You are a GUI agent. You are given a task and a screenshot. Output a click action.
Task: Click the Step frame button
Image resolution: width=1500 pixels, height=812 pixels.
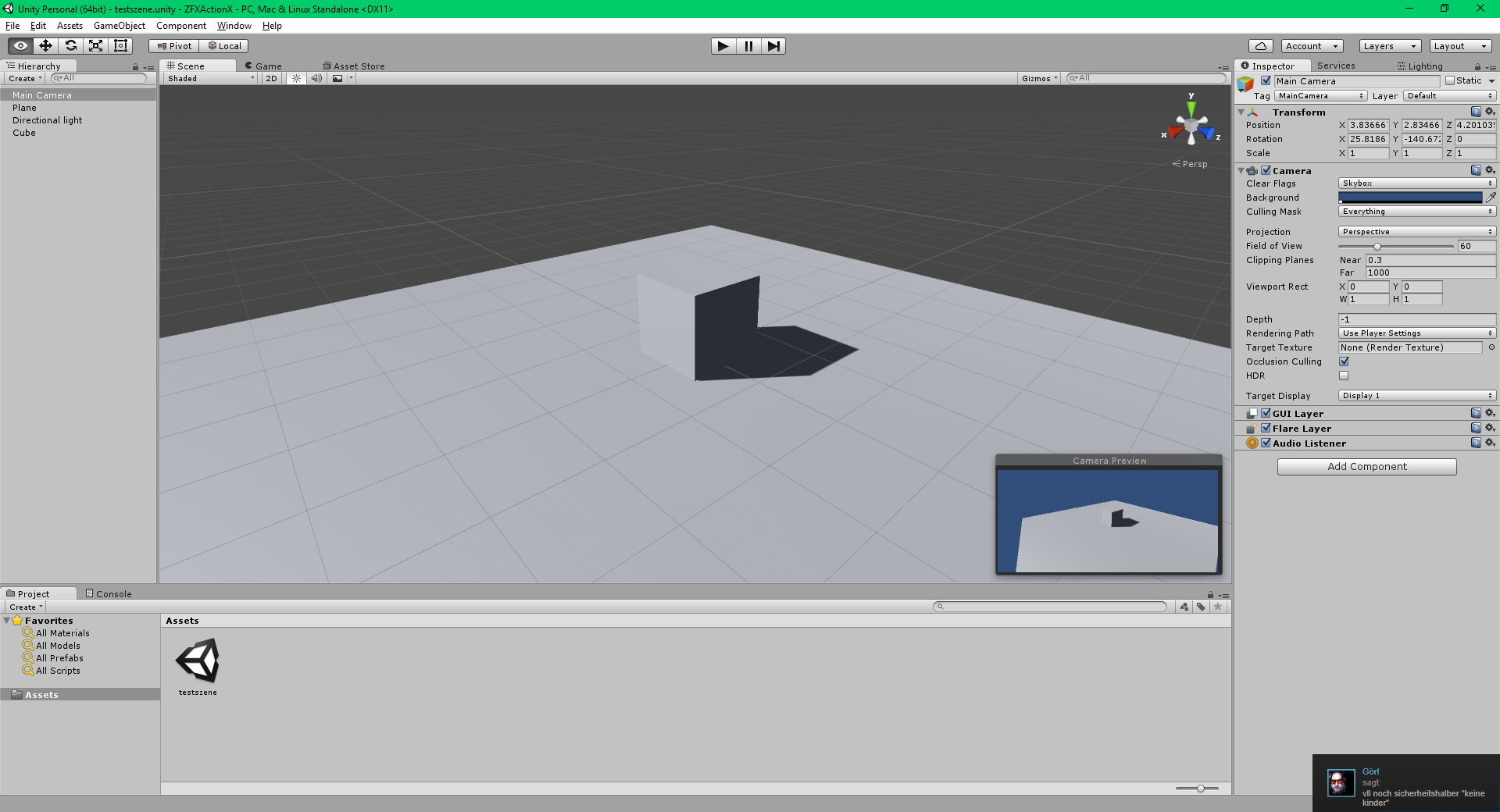pyautogui.click(x=773, y=46)
